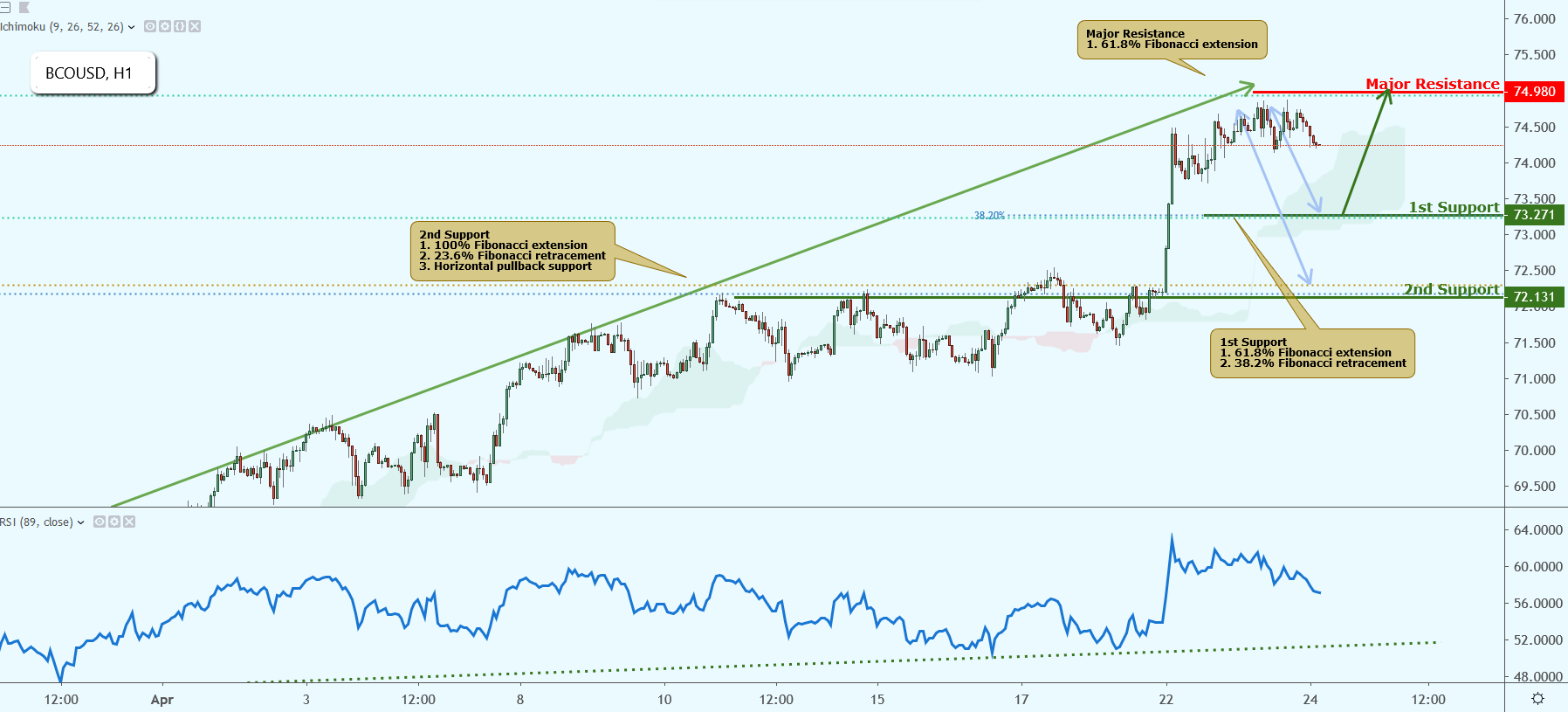Select the 2nd Support callout note
Image resolution: width=1568 pixels, height=712 pixels.
pos(512,251)
